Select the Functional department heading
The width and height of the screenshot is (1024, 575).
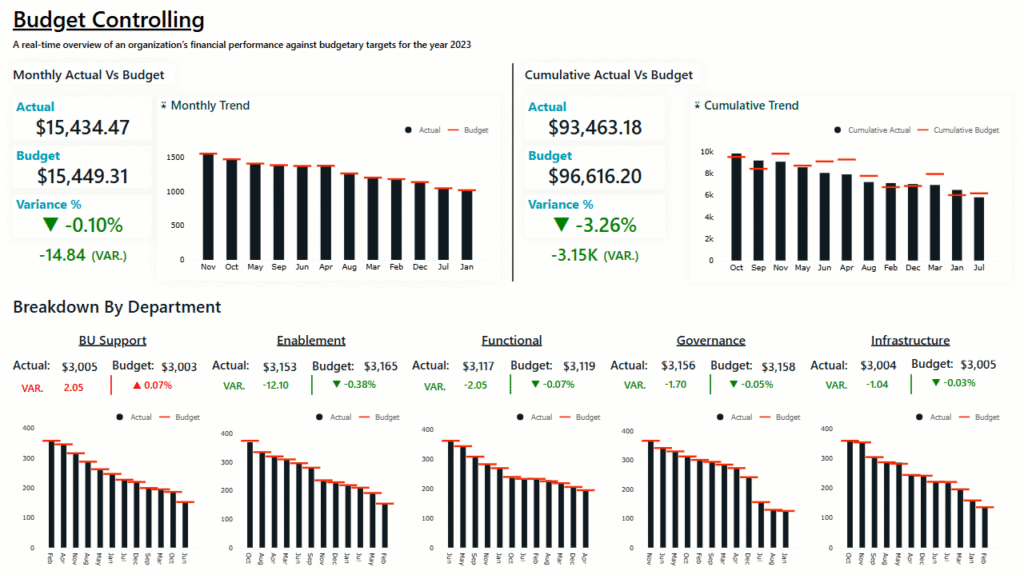pyautogui.click(x=511, y=341)
